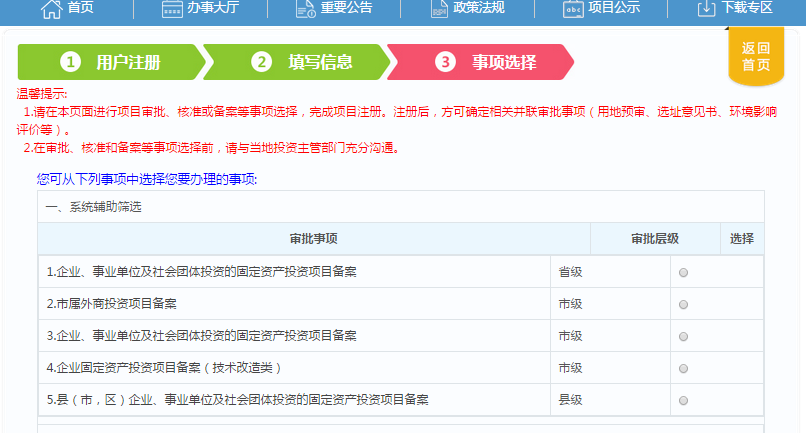
Task: Click step 2 填写信息 in progress bar
Action: tap(300, 62)
